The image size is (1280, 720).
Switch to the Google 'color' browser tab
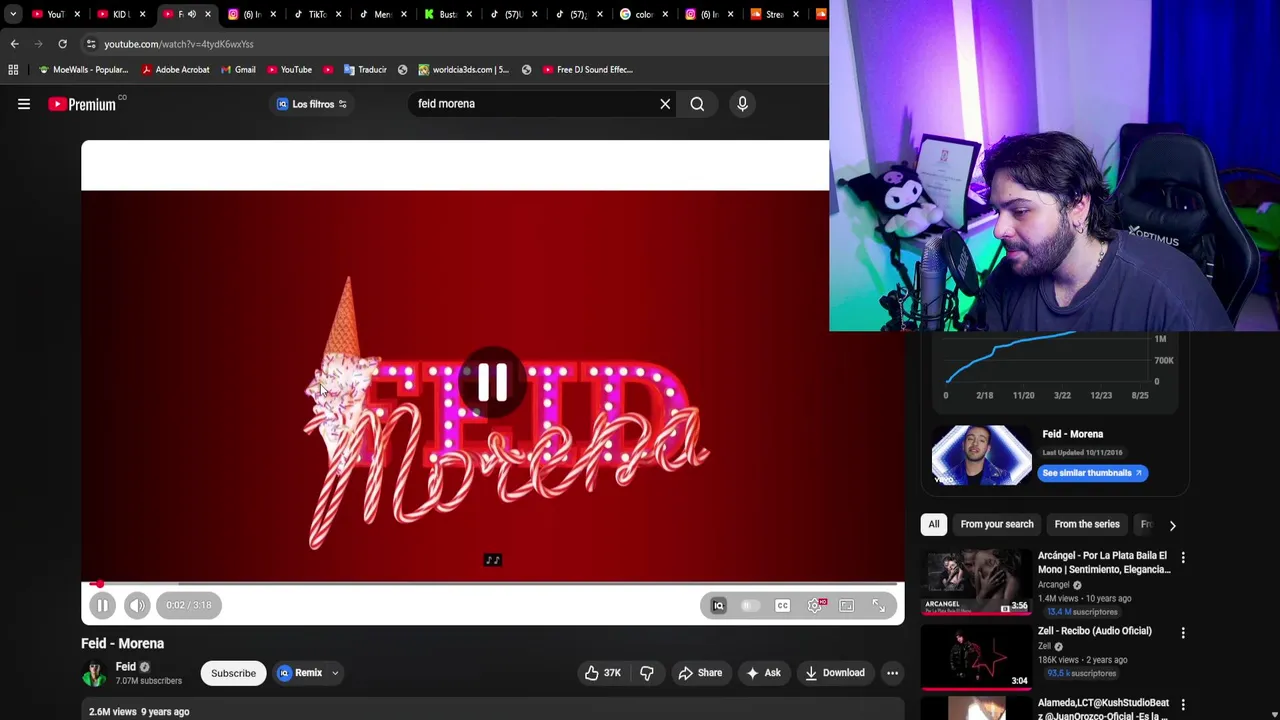click(643, 14)
